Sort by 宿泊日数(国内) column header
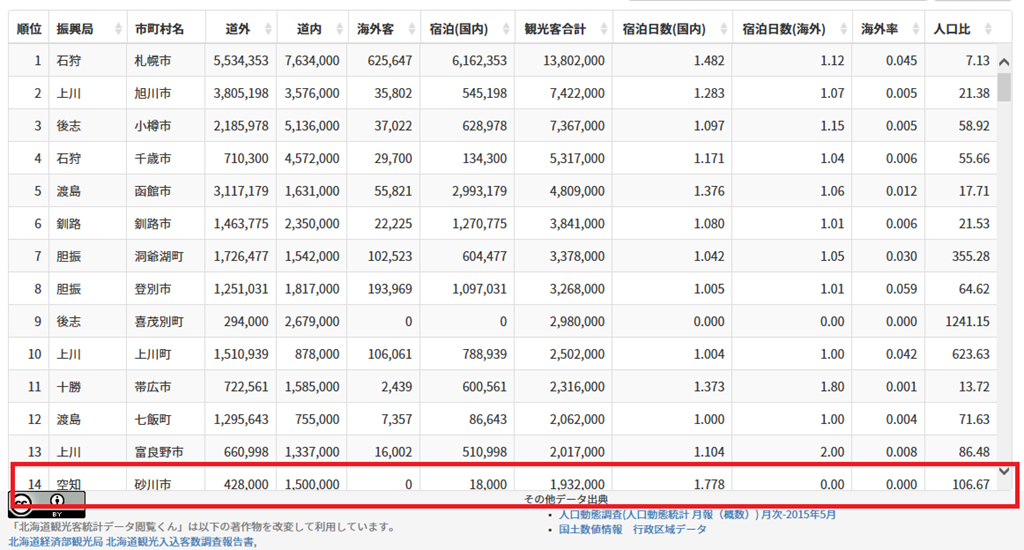 point(663,29)
